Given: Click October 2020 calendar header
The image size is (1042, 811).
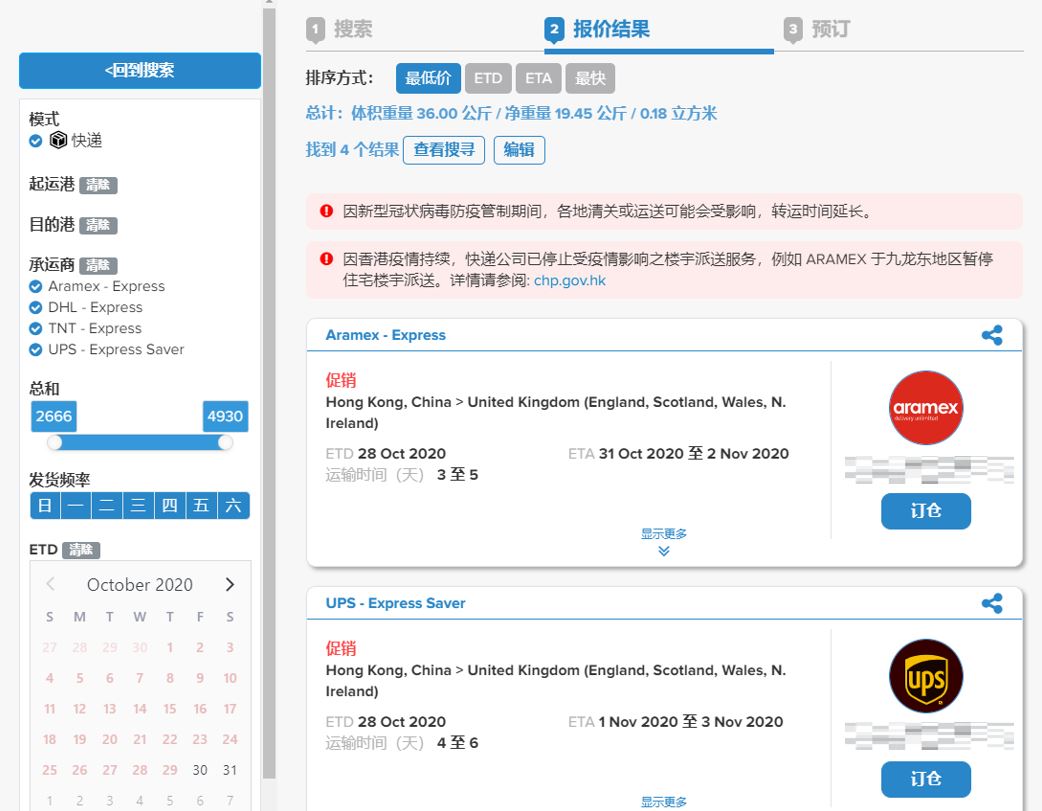Looking at the screenshot, I should pos(140,584).
